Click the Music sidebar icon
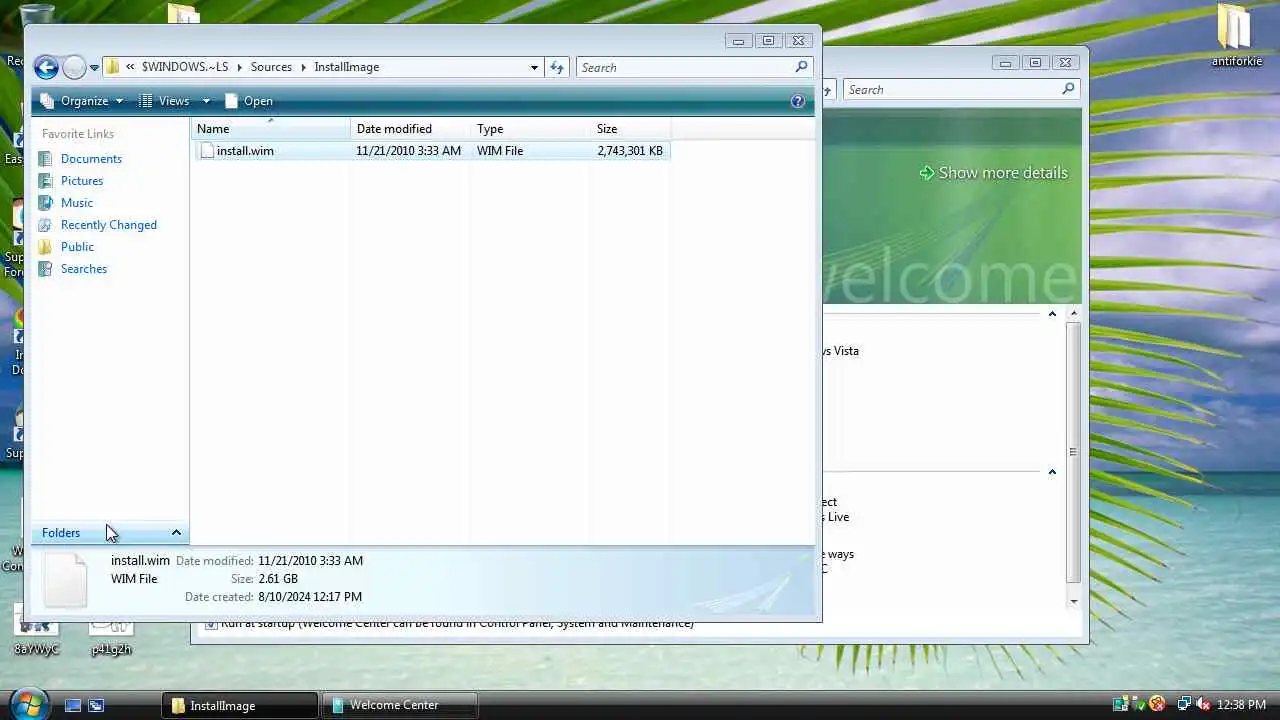 coord(45,203)
